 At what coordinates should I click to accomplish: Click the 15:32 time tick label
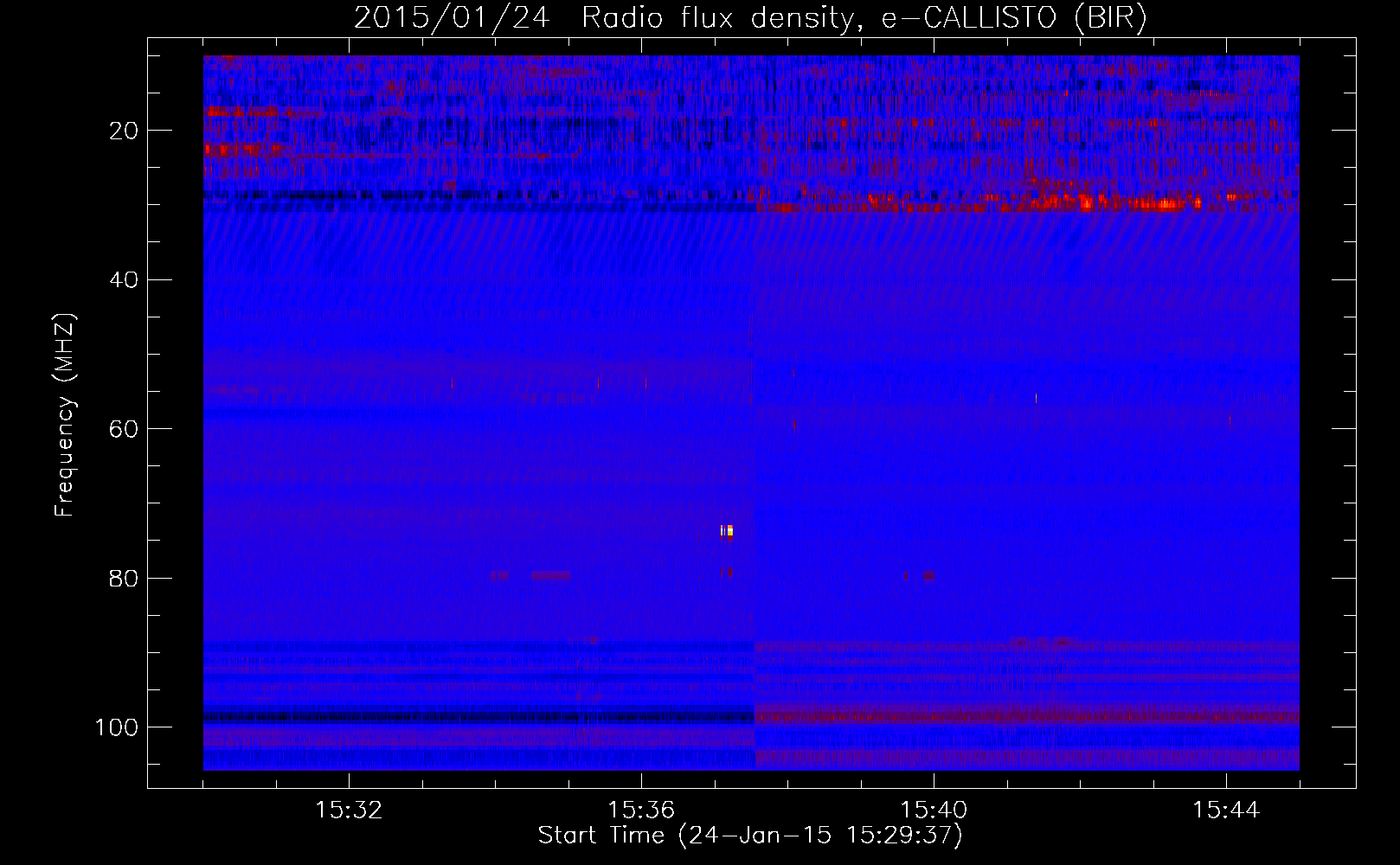(x=349, y=811)
